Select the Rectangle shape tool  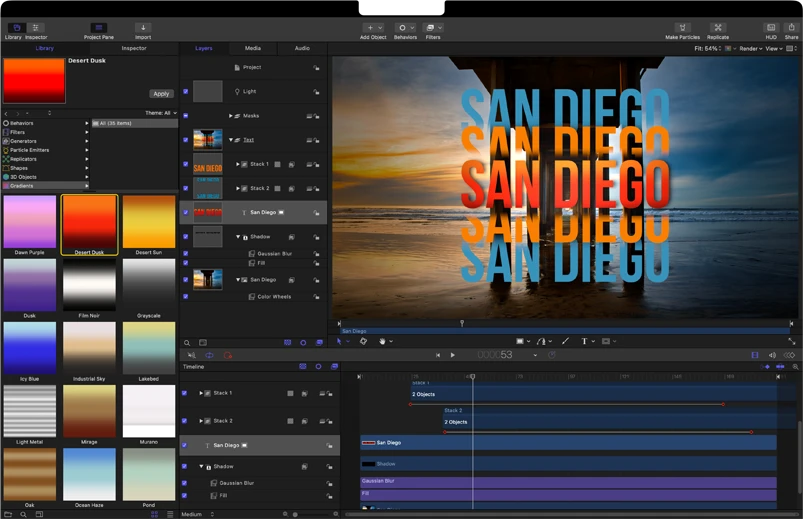pyautogui.click(x=520, y=341)
